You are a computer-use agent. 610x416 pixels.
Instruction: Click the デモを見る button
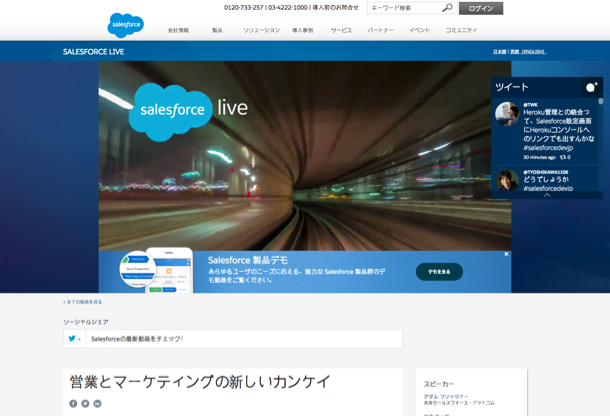coord(439,271)
